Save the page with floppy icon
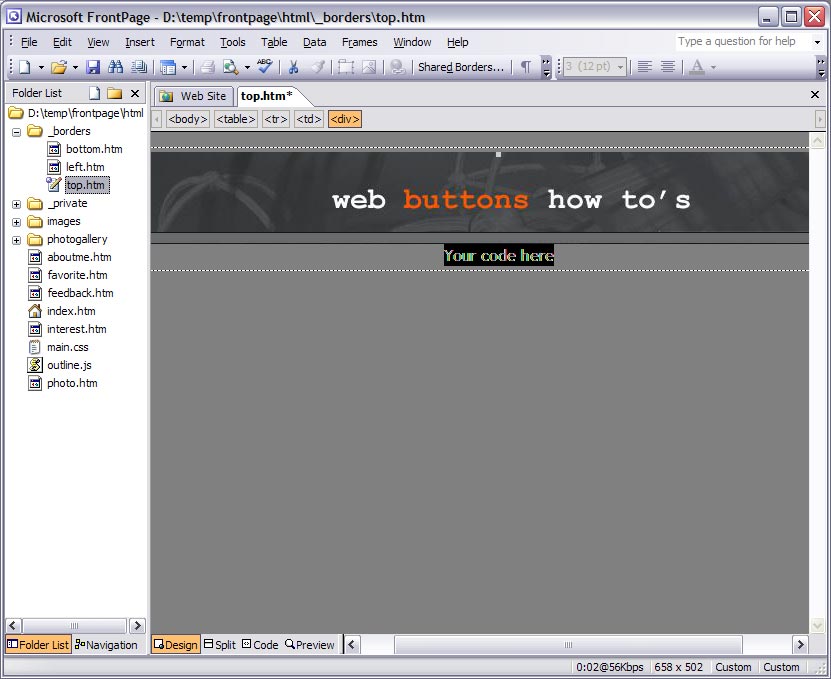Viewport: 831px width, 679px height. (93, 67)
